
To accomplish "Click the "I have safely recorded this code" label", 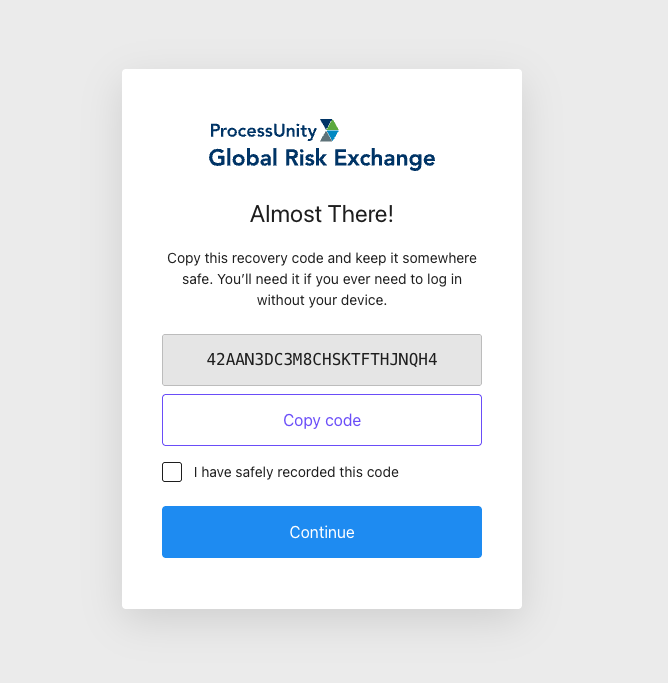I will coord(296,472).
